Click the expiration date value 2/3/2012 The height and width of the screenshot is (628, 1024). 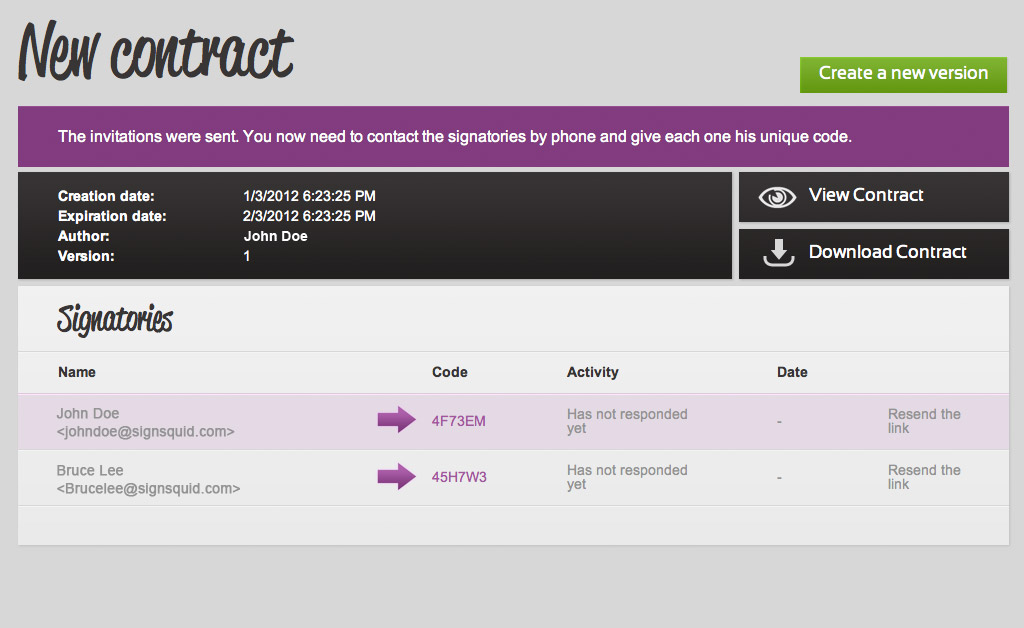click(x=309, y=216)
